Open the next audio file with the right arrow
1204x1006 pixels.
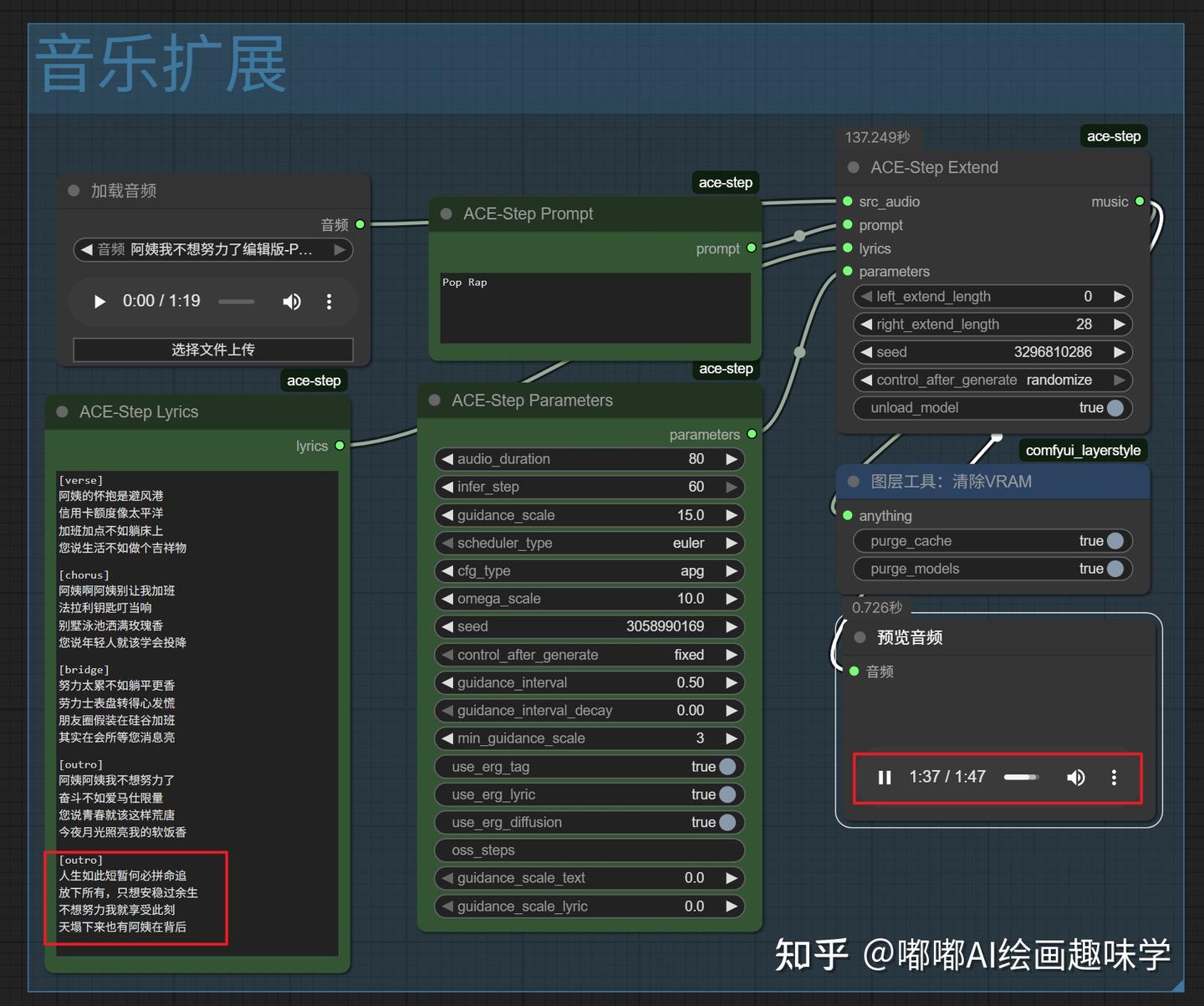tap(339, 249)
